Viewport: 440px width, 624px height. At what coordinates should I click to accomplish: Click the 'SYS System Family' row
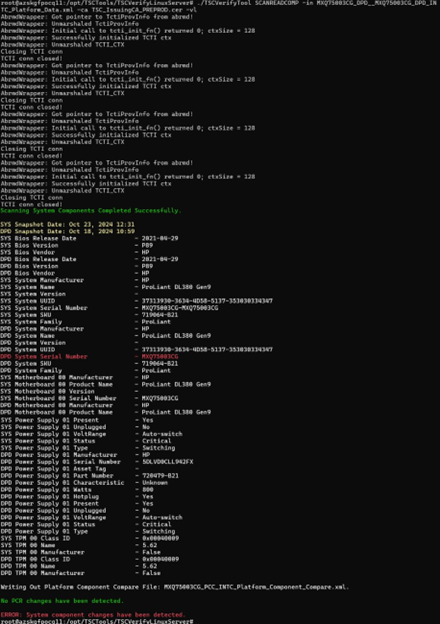tap(86, 322)
